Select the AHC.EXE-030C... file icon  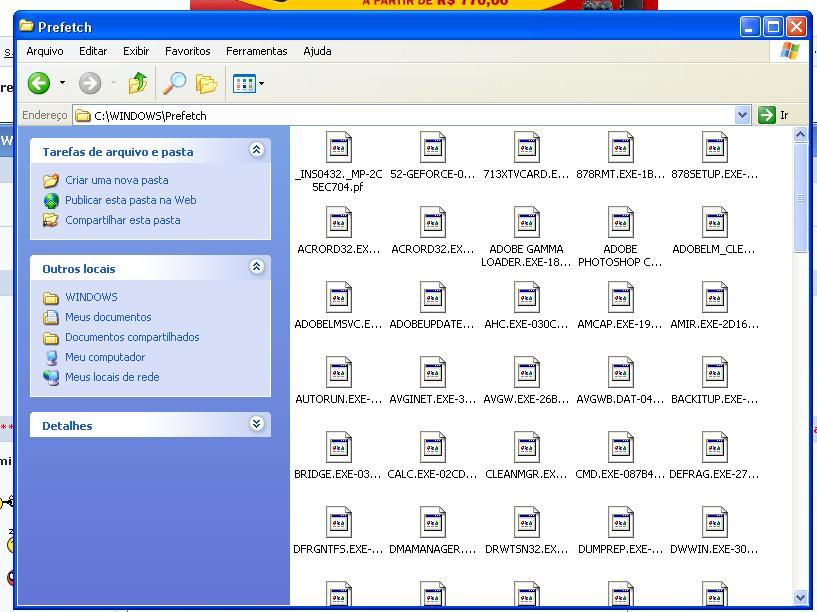tap(527, 297)
